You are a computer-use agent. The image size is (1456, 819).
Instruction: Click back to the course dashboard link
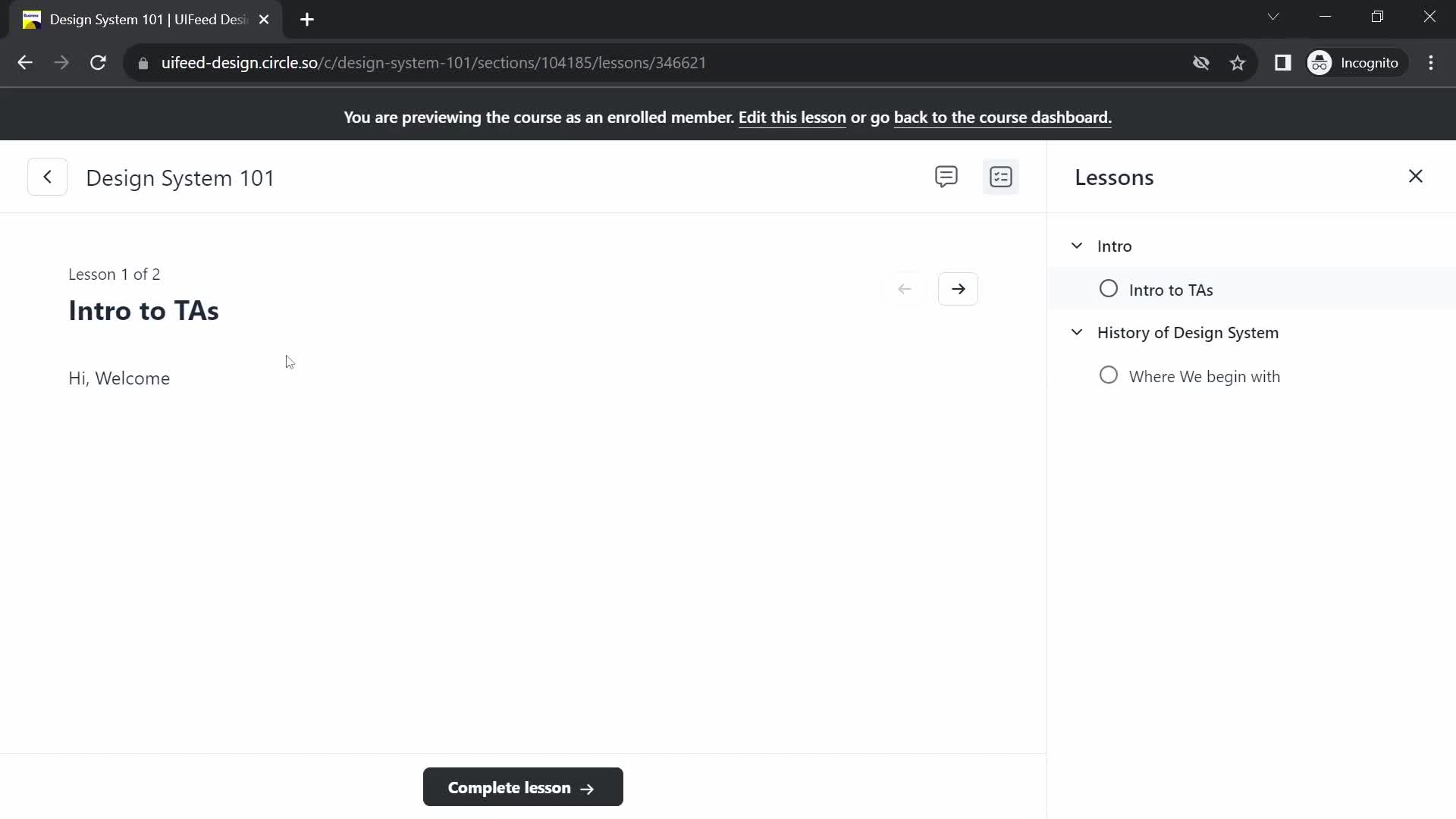click(1000, 117)
